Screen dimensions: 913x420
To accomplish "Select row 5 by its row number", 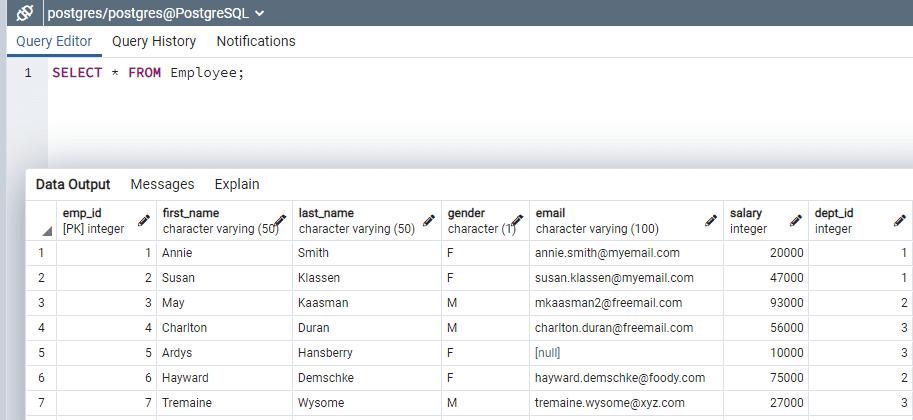I will click(x=41, y=353).
